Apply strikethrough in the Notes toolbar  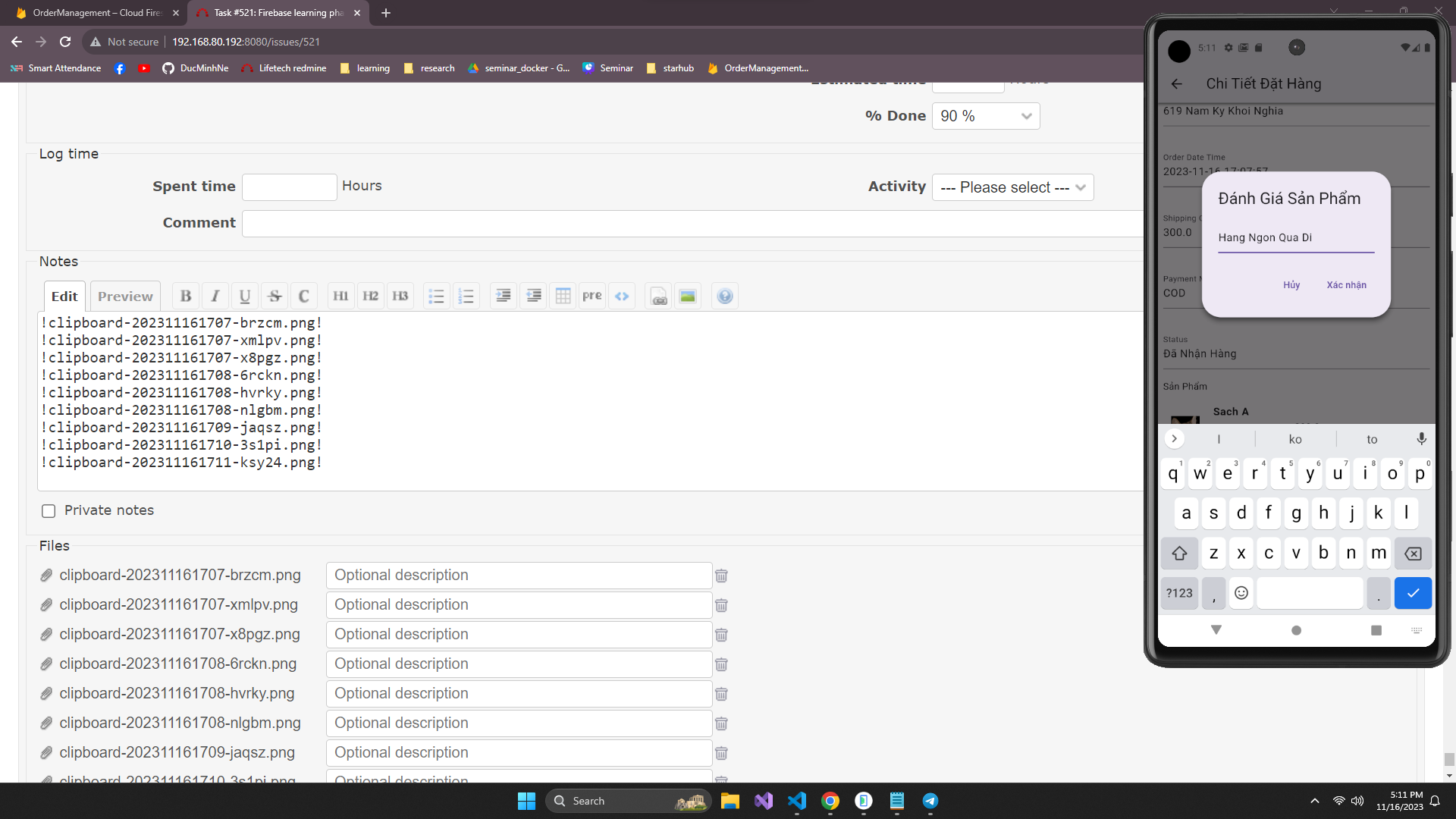click(x=275, y=297)
